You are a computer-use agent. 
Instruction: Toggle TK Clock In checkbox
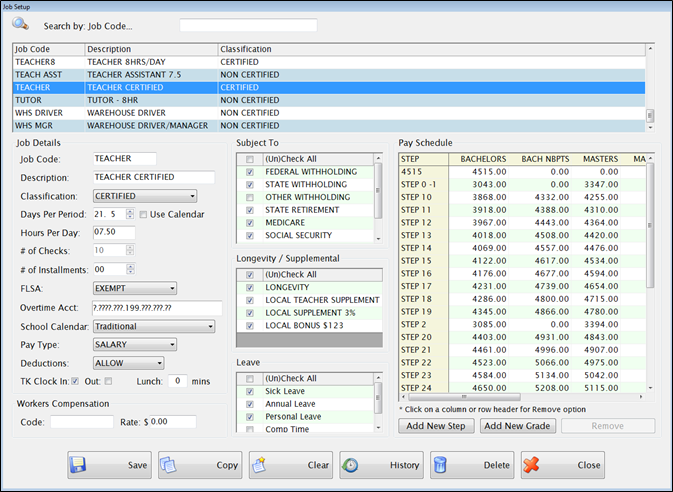[75, 381]
